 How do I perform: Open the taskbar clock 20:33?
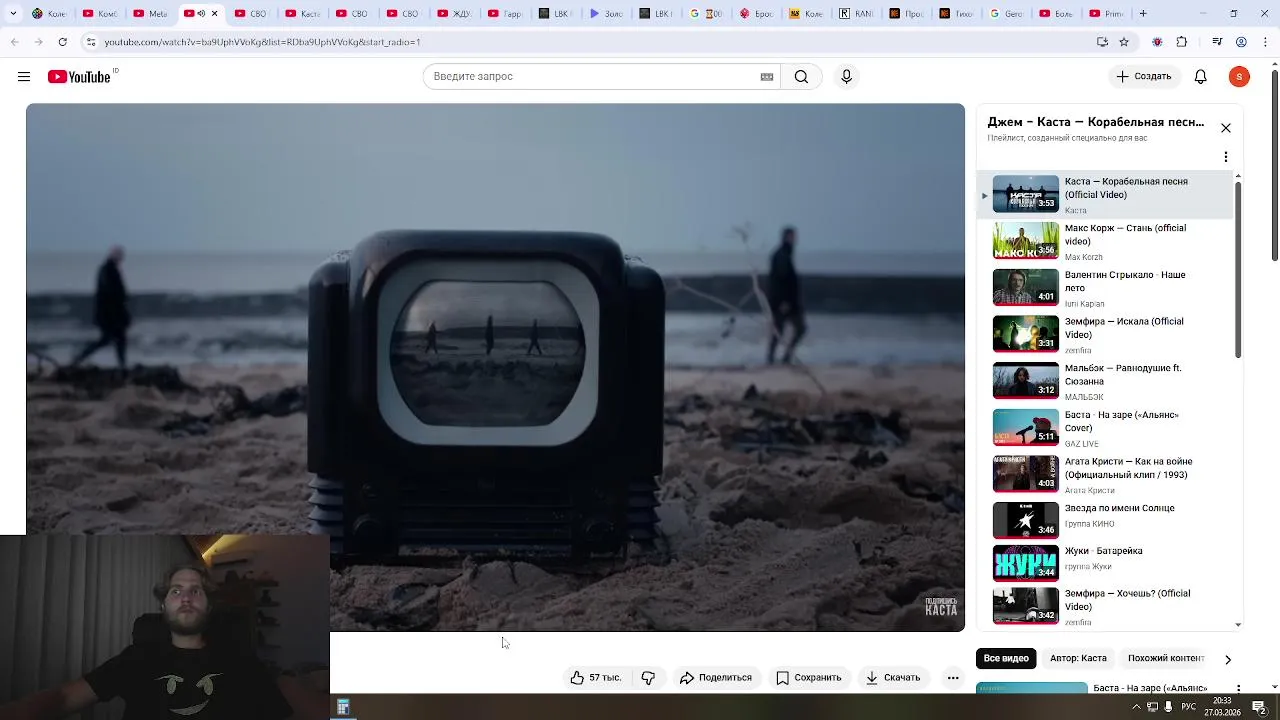point(1222,707)
